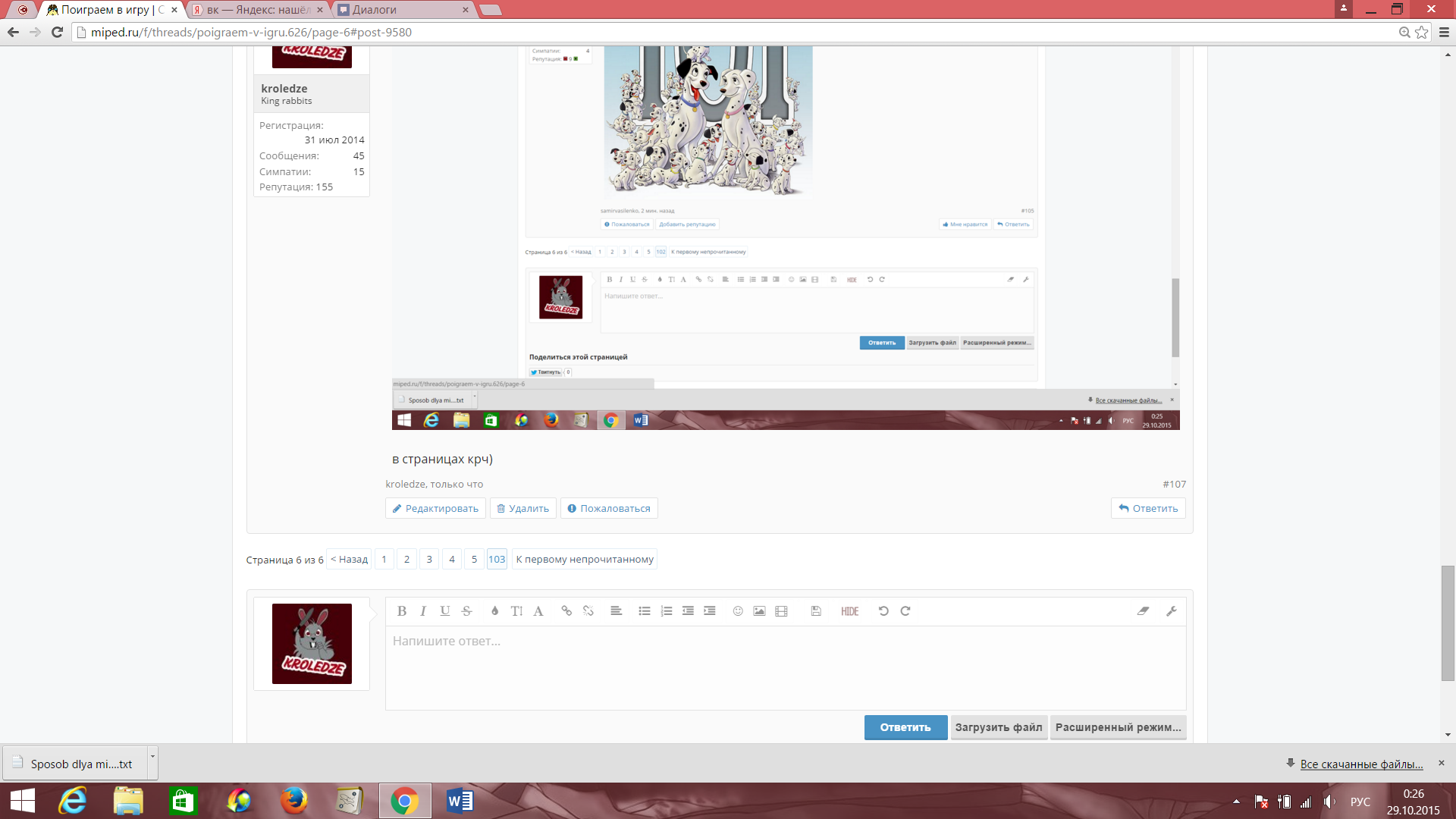Reply to post #107 via Ответить link
1456x819 pixels.
[1148, 508]
